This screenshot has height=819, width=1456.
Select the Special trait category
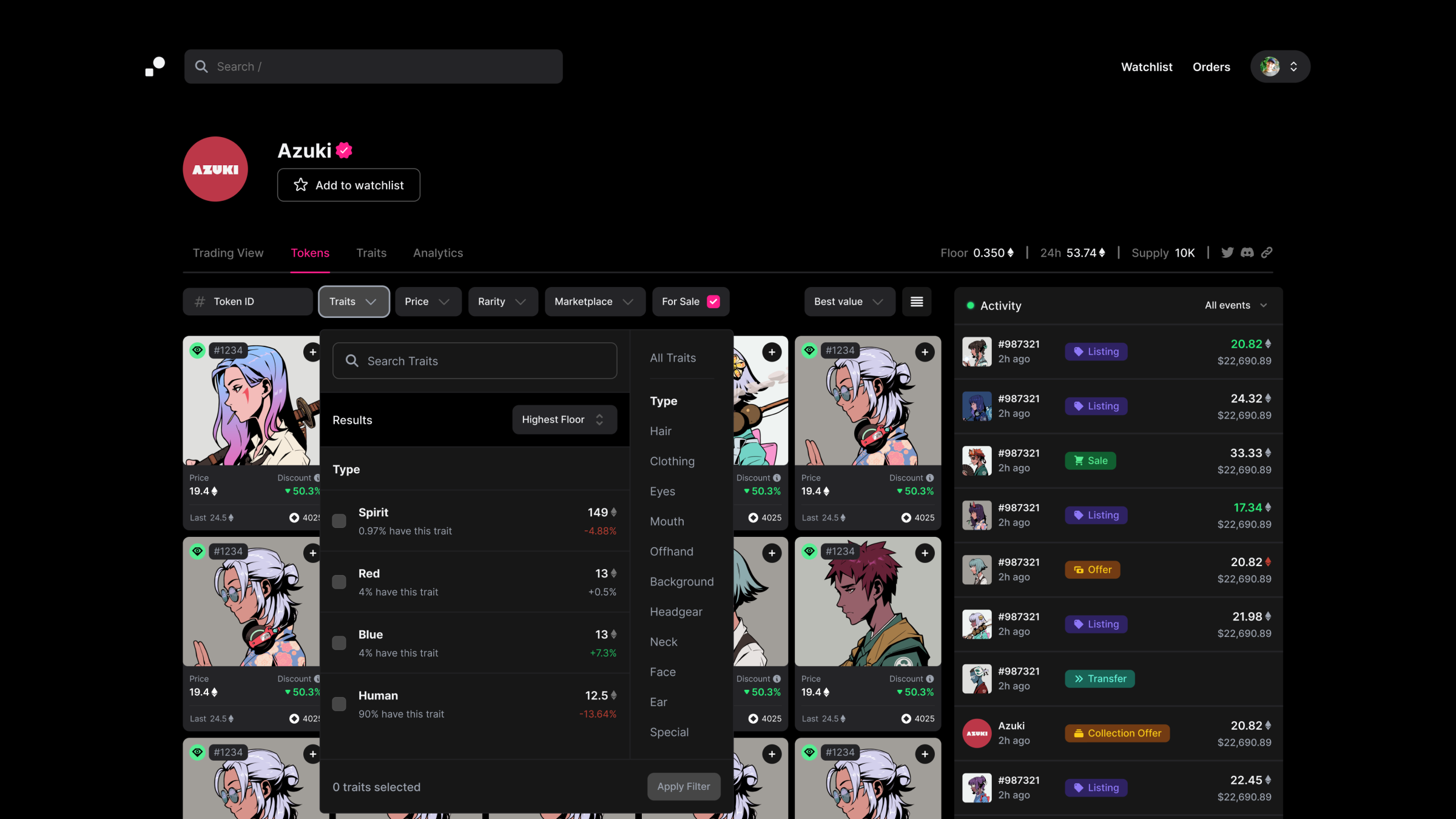point(669,732)
